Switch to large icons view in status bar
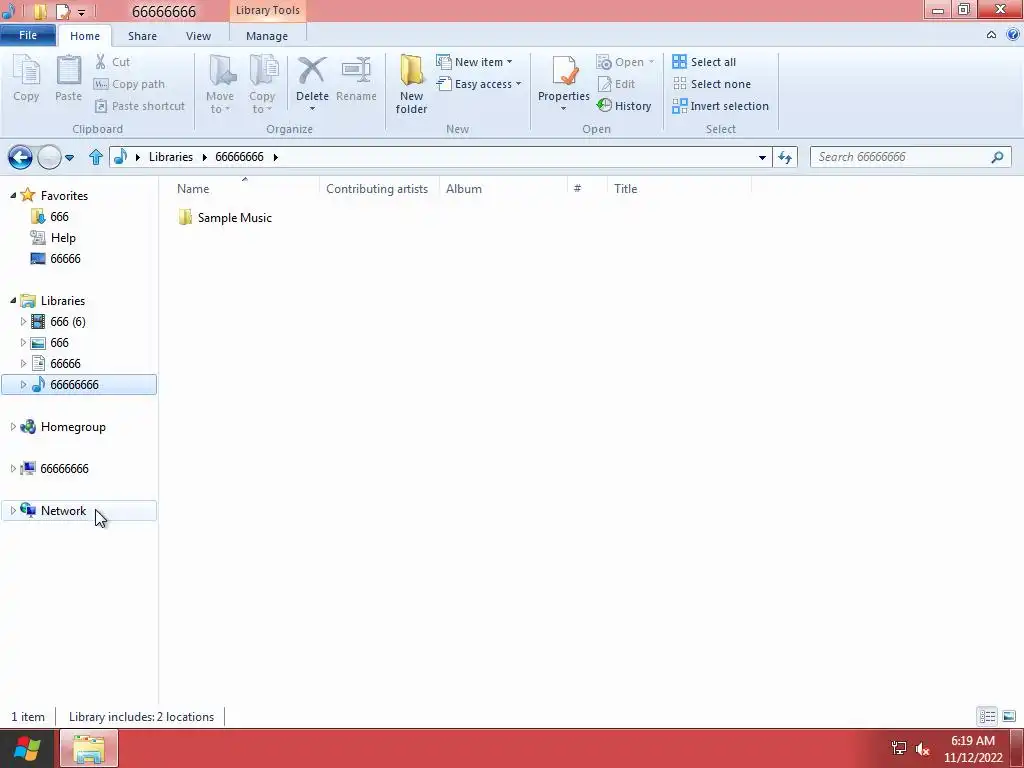This screenshot has width=1024, height=768. click(1008, 716)
